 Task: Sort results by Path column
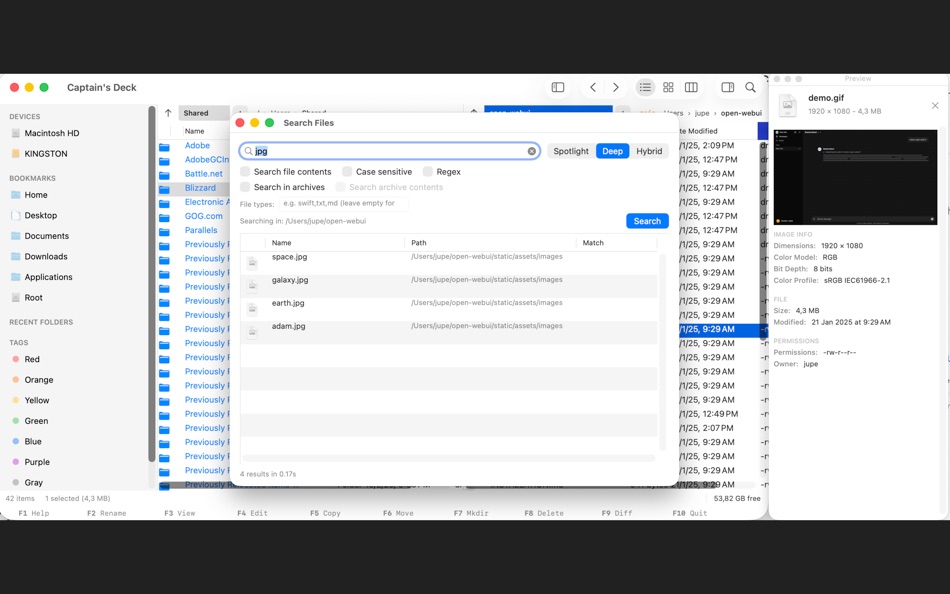[490, 242]
